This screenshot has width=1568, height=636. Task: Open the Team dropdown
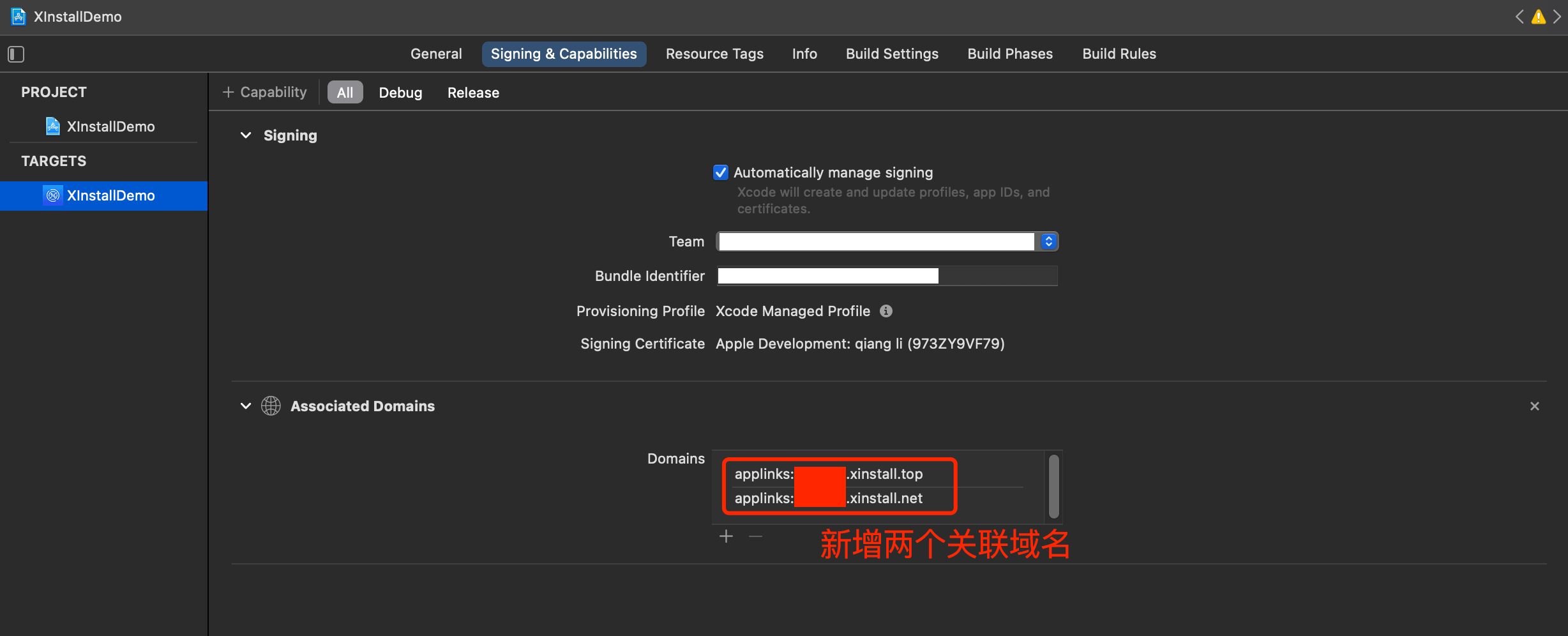point(887,241)
